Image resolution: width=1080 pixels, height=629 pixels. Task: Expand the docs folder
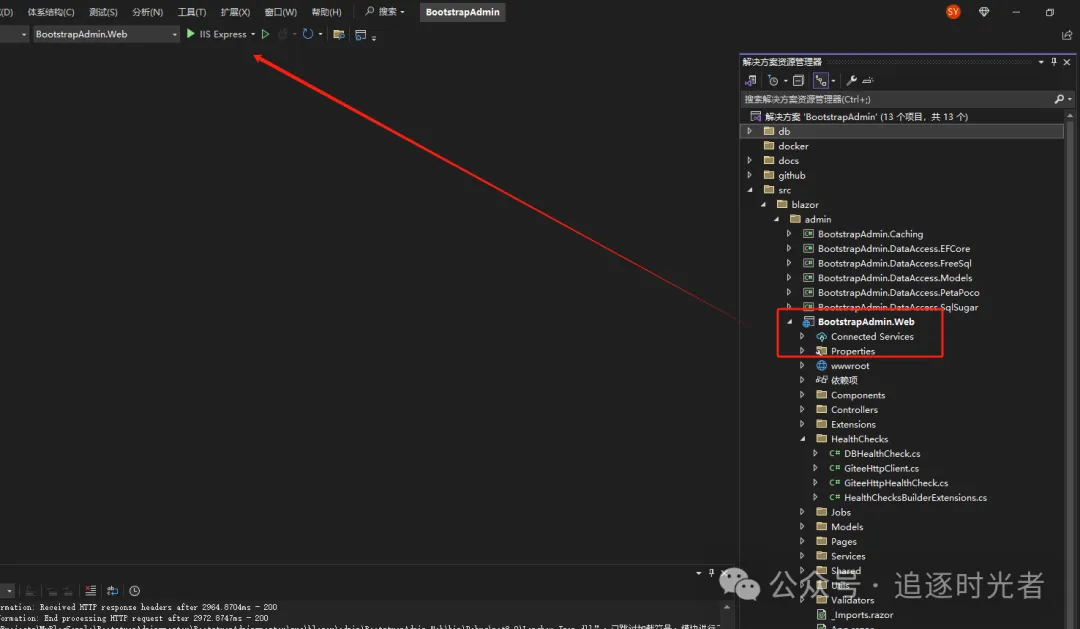pos(749,161)
